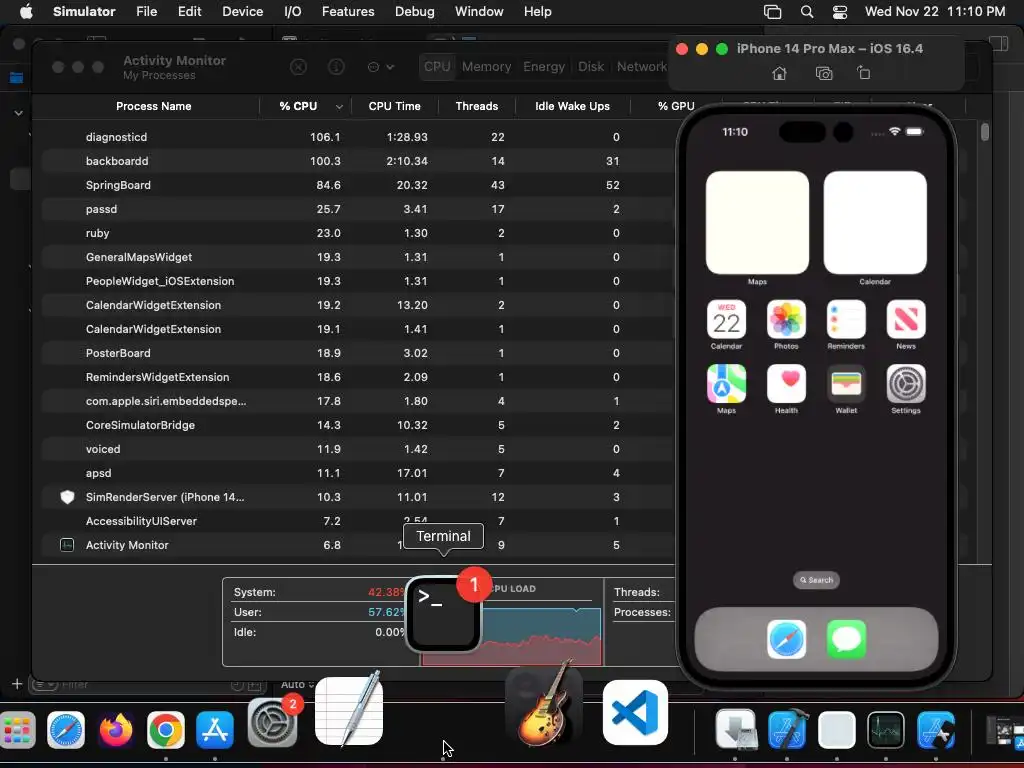The width and height of the screenshot is (1024, 768).
Task: Sort by the Idle Wake Ups column
Action: tap(573, 106)
